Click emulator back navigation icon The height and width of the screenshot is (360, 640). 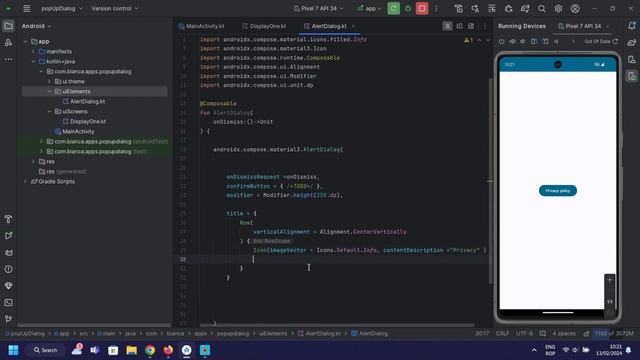pyautogui.click(x=556, y=41)
